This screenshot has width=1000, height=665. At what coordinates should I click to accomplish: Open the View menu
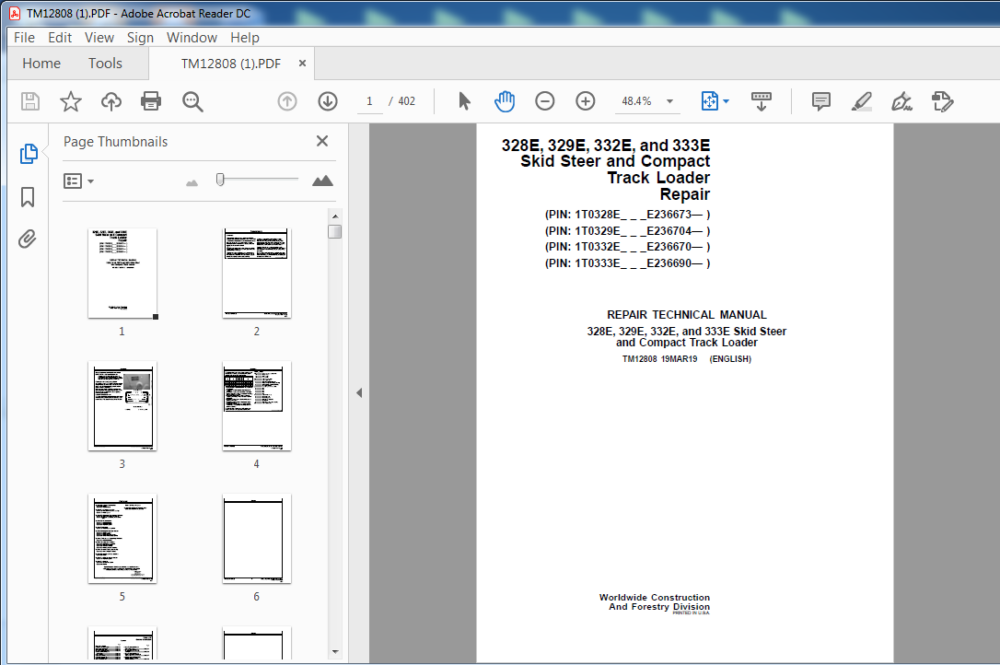[99, 38]
